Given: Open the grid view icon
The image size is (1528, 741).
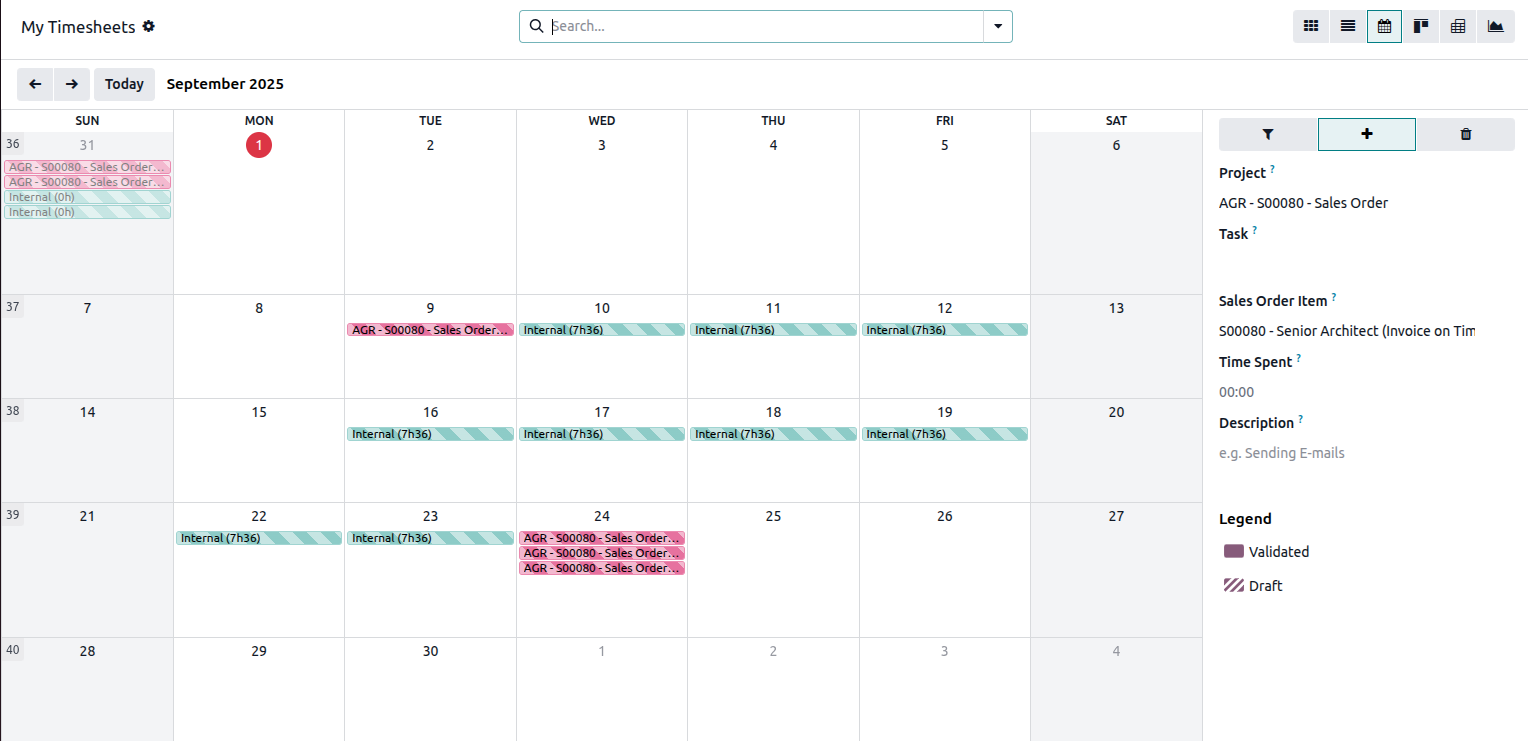Looking at the screenshot, I should [x=1311, y=26].
